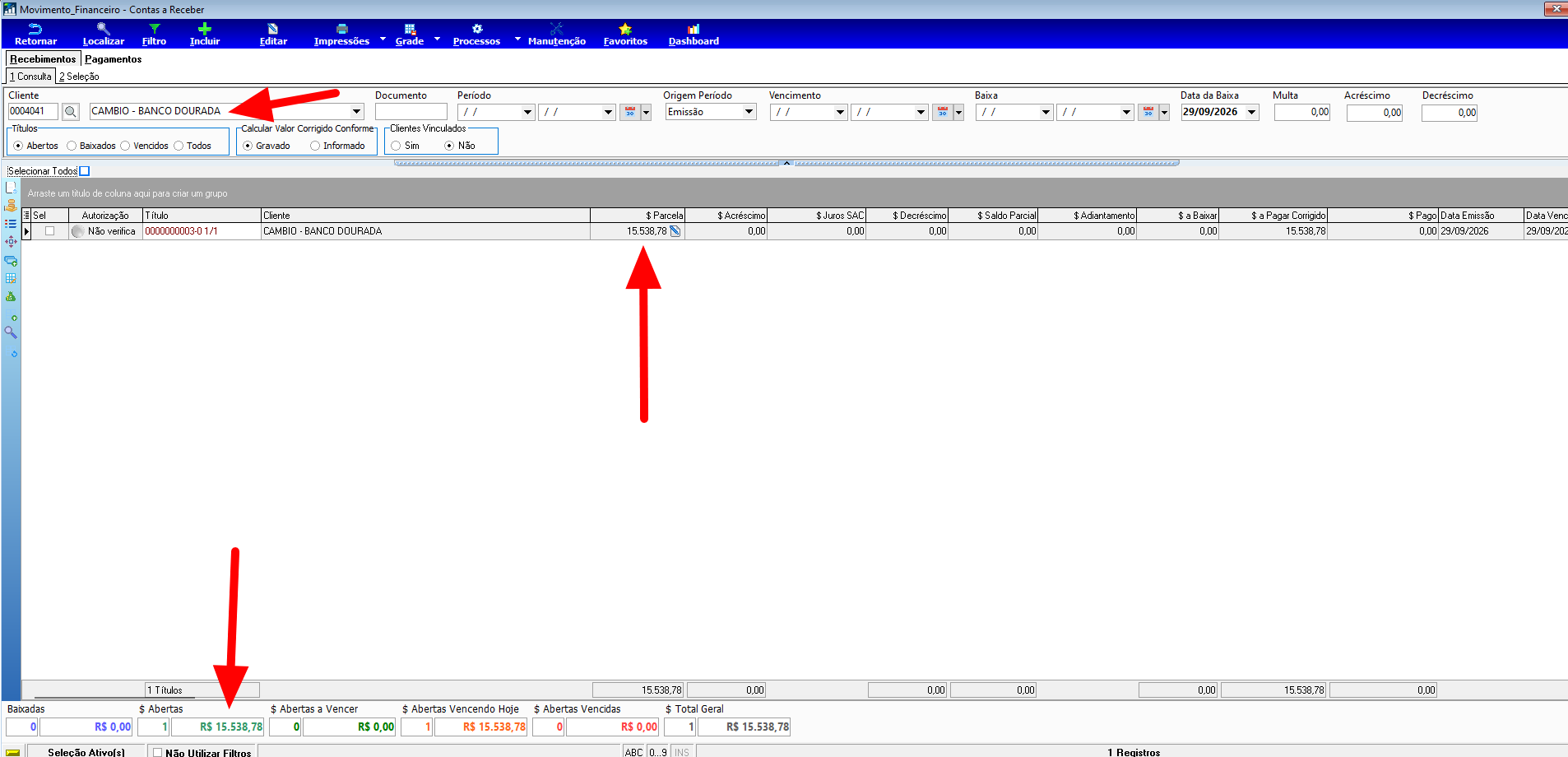The image size is (1568, 757).
Task: Open the Origem Período Emissão dropdown
Action: pyautogui.click(x=749, y=112)
